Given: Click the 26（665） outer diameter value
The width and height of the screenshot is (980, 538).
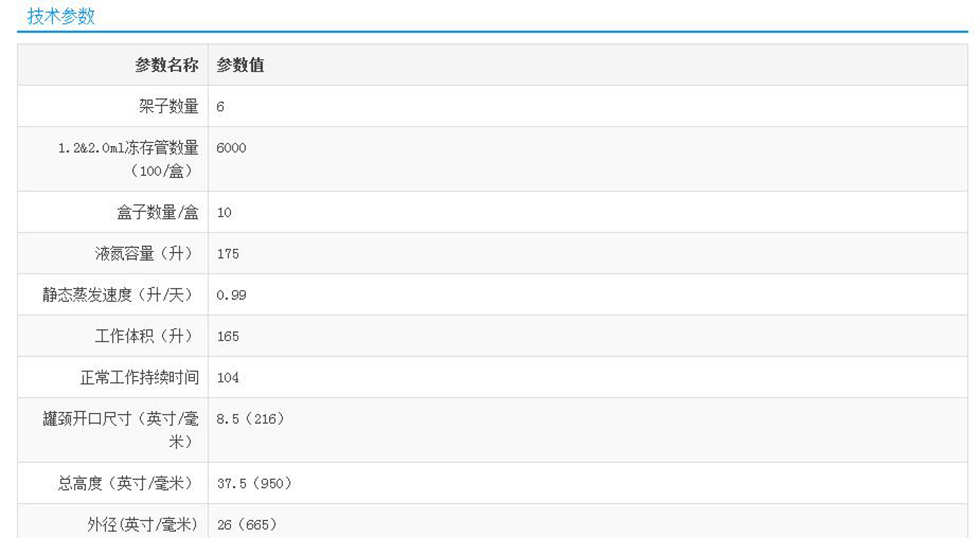Looking at the screenshot, I should [x=246, y=524].
